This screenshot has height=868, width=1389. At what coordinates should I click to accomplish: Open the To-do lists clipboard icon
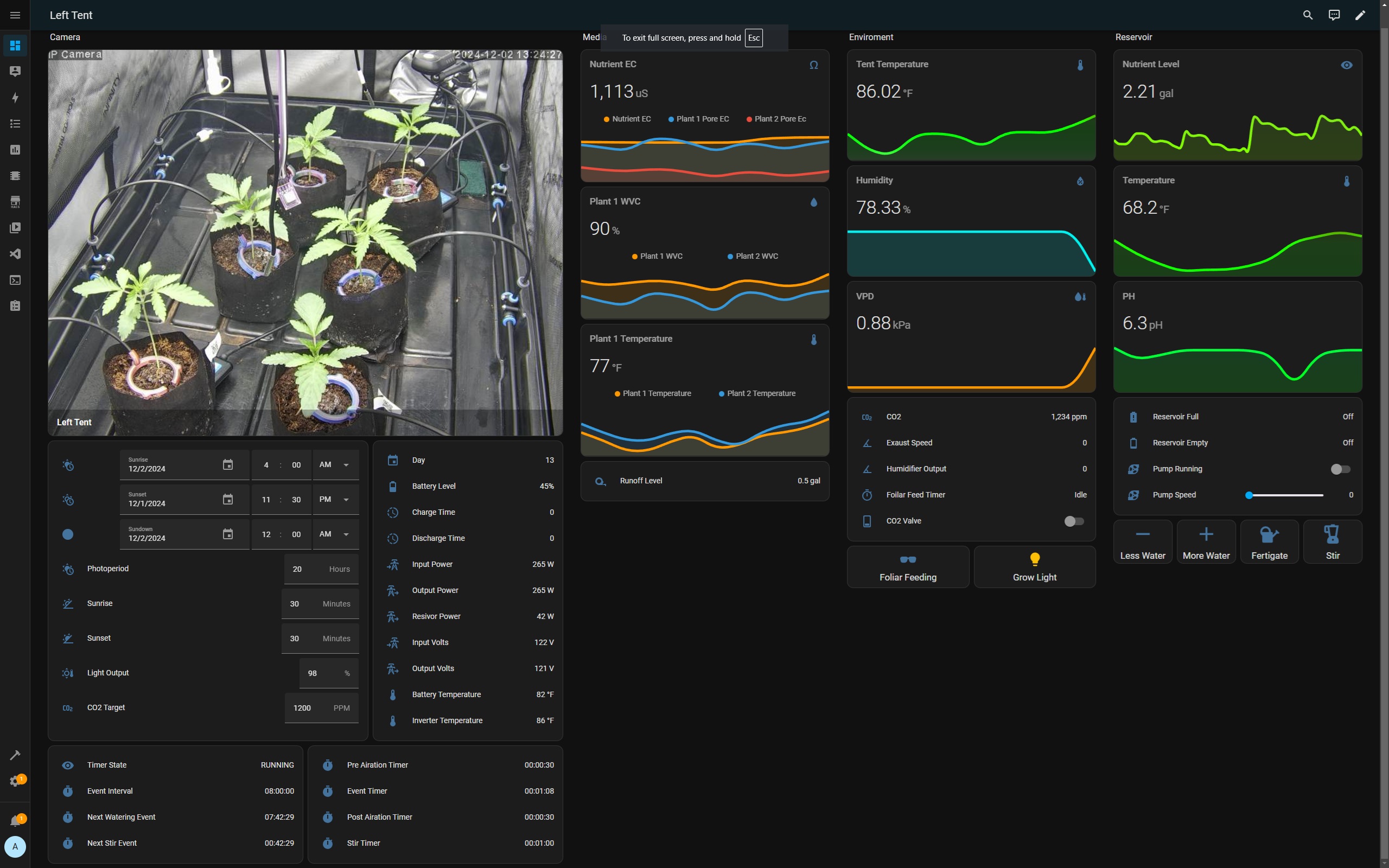(15, 306)
